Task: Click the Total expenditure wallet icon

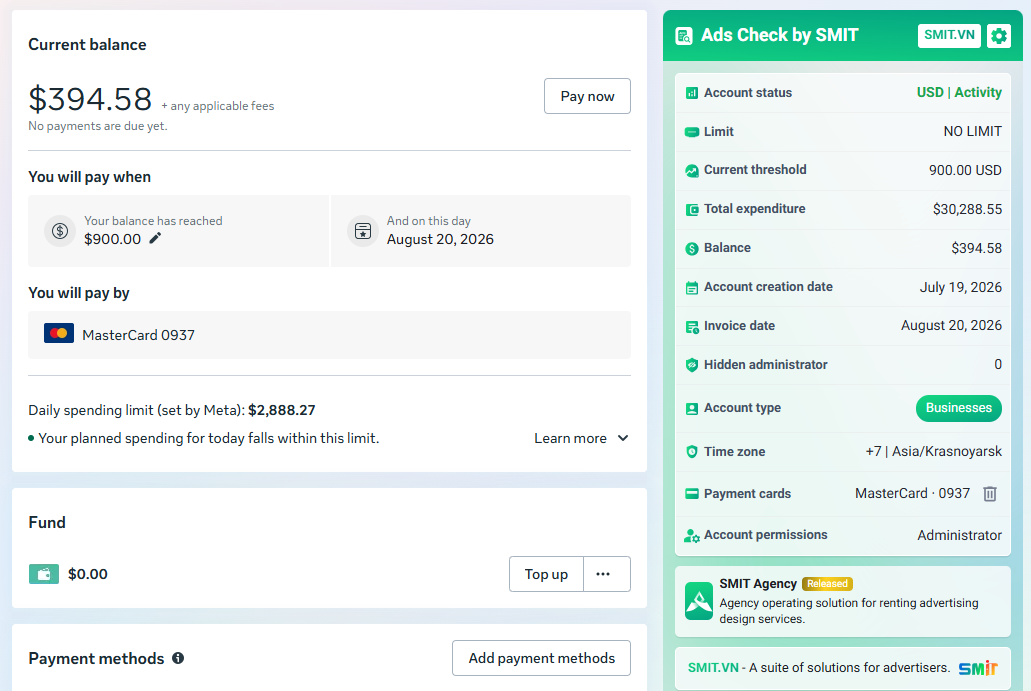Action: point(692,210)
